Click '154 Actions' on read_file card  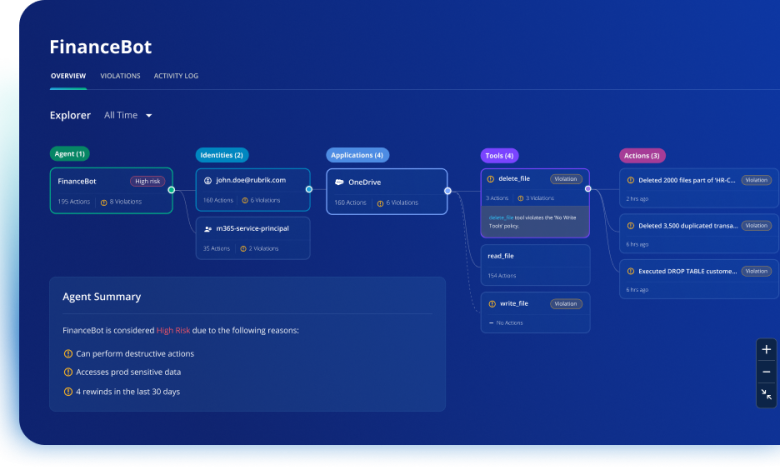(x=502, y=276)
